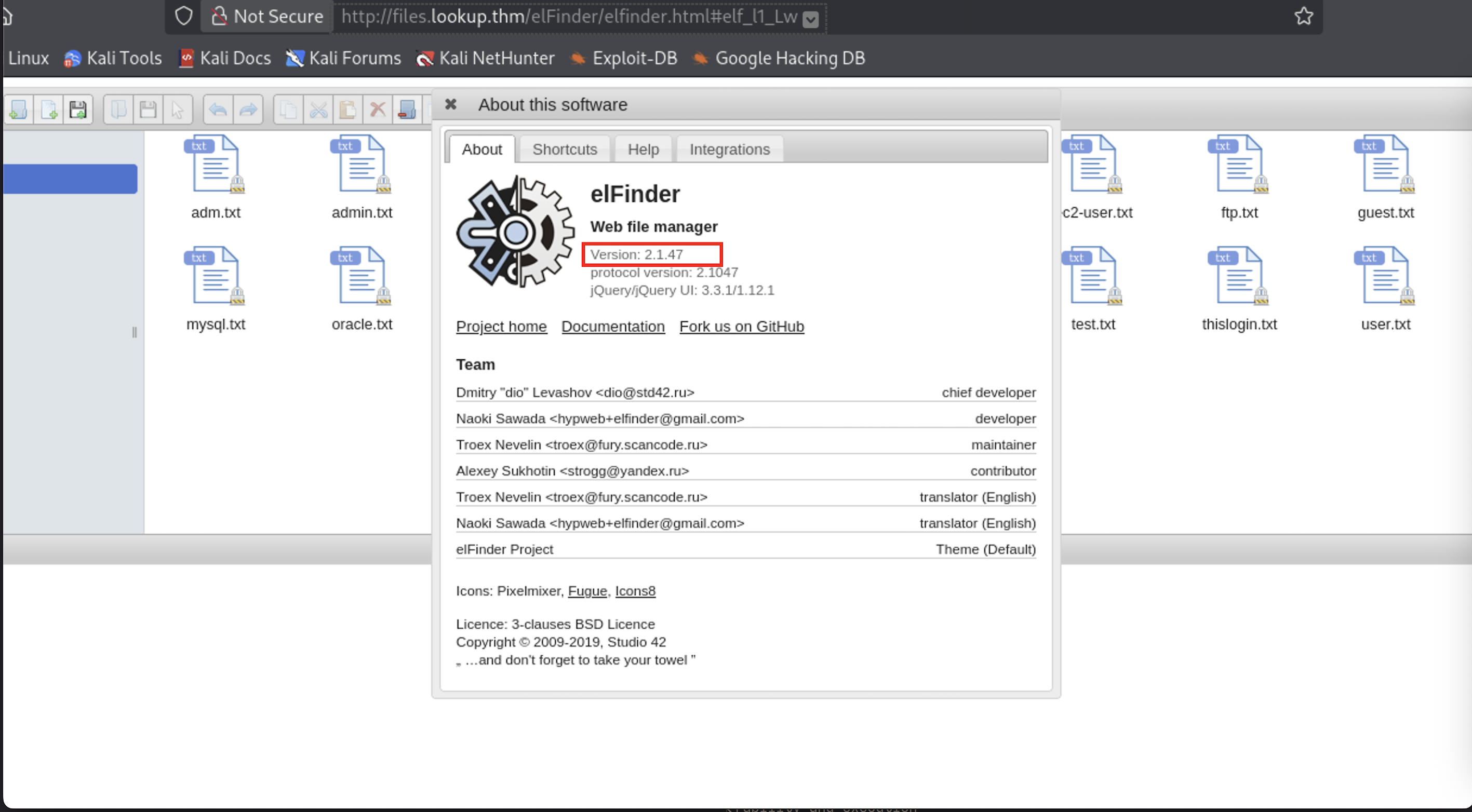Switch to the Shortcuts tab
The height and width of the screenshot is (812, 1472).
pos(564,149)
